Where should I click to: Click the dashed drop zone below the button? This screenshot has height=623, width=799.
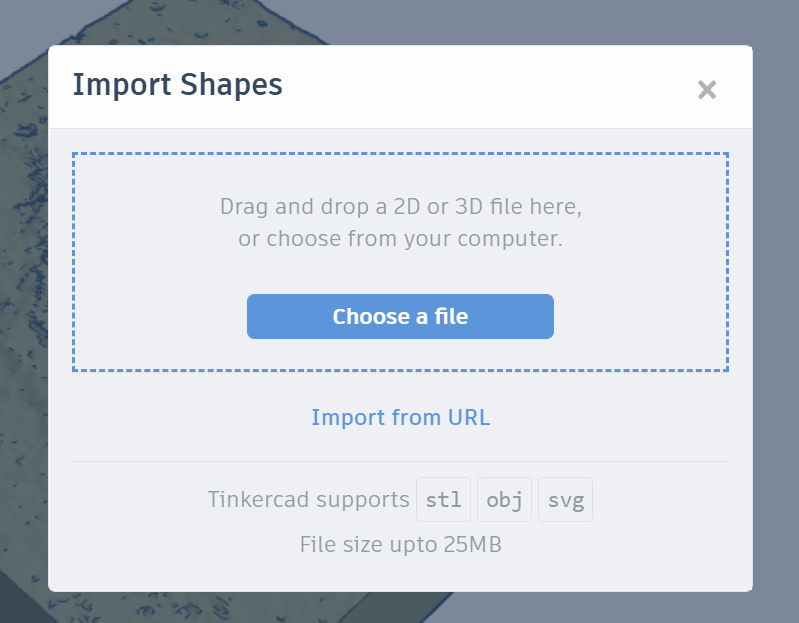pyautogui.click(x=401, y=355)
